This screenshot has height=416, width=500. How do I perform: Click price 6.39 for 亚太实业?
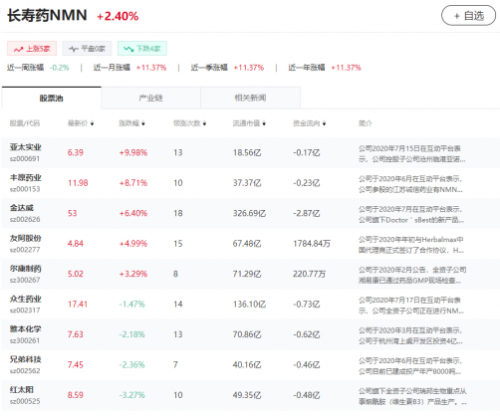point(75,153)
